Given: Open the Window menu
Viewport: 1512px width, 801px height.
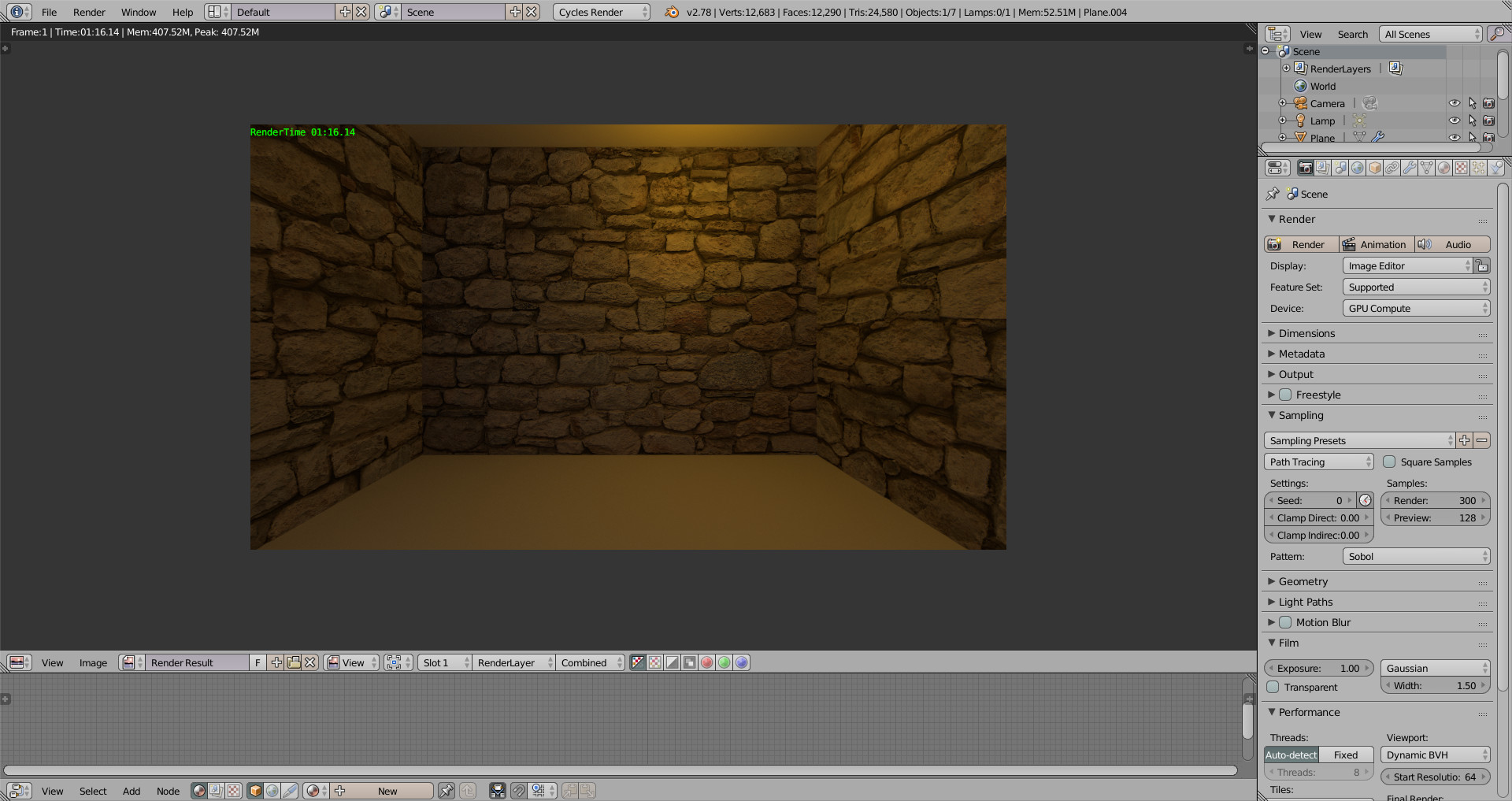Looking at the screenshot, I should [x=139, y=13].
